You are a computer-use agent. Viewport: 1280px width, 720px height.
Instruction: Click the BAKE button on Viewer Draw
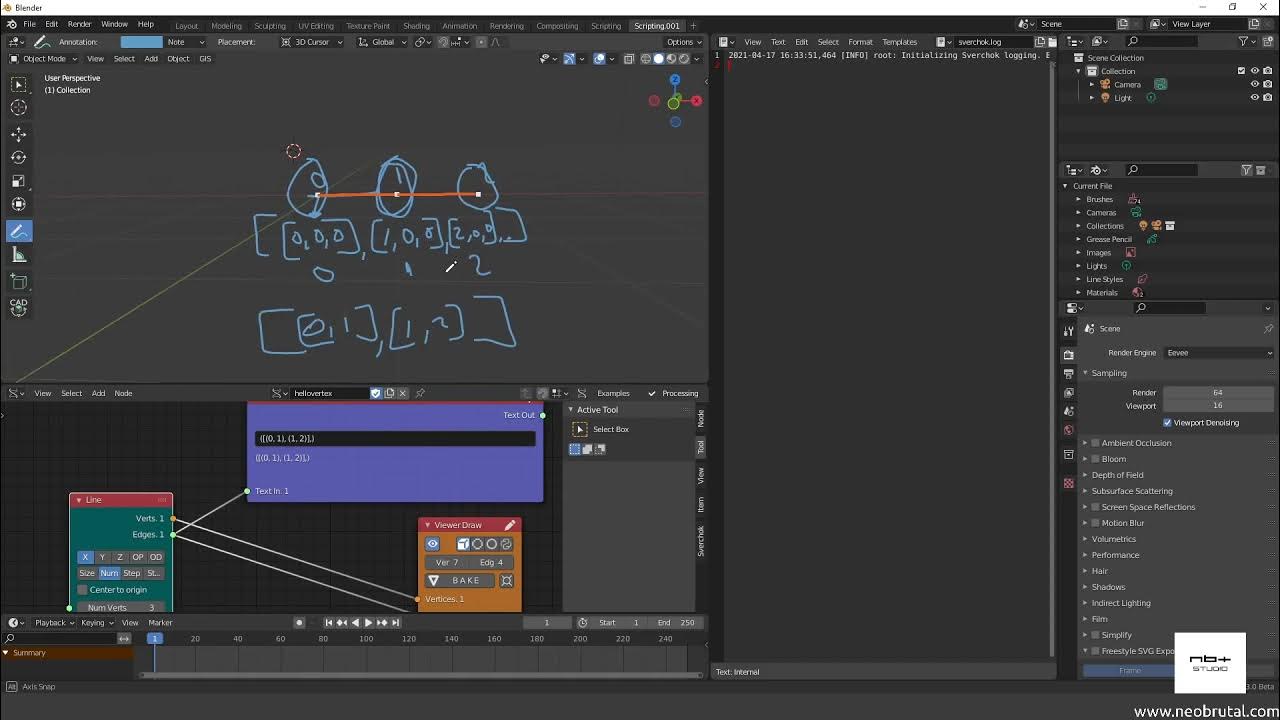coord(461,581)
